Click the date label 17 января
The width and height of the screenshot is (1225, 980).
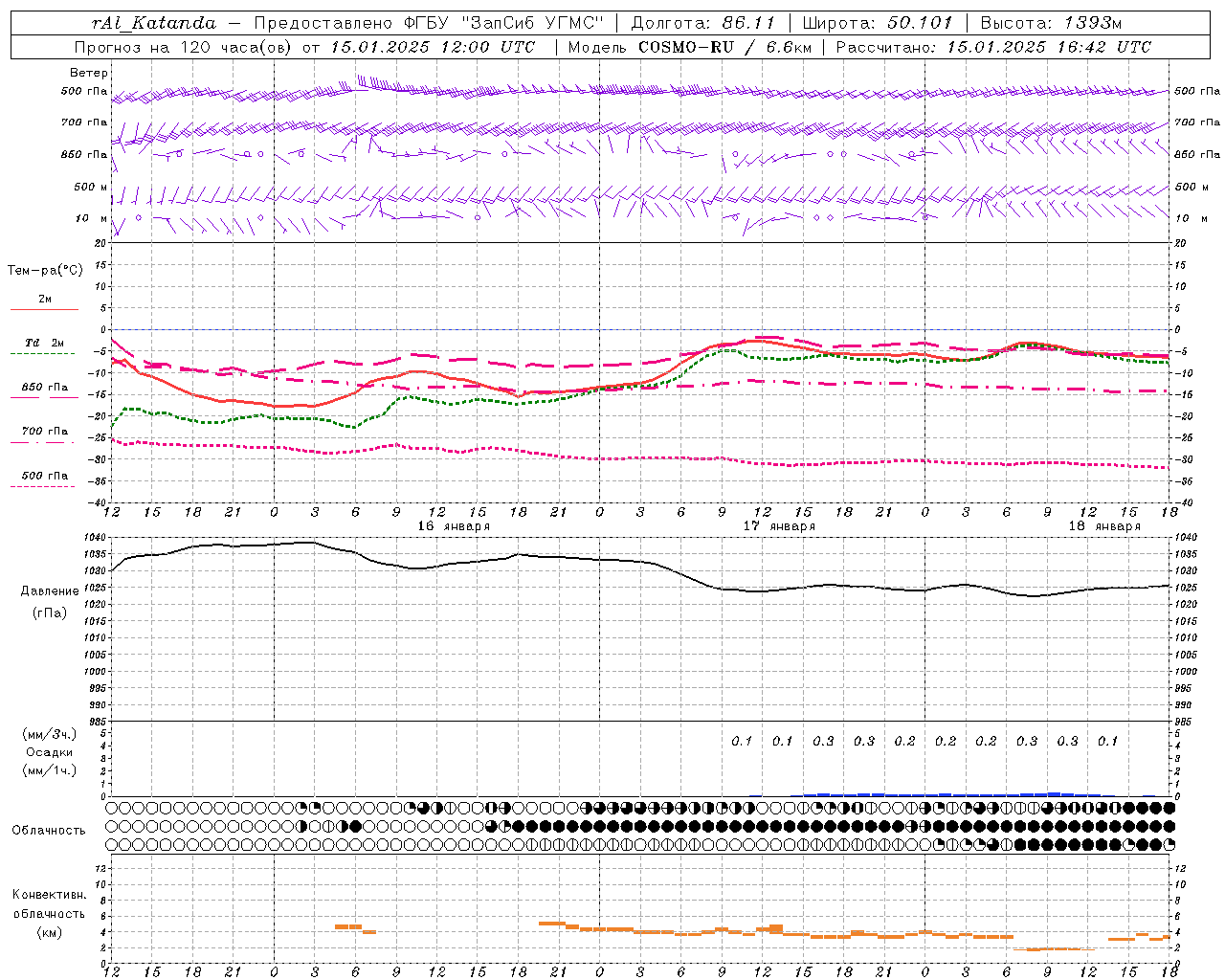click(779, 526)
